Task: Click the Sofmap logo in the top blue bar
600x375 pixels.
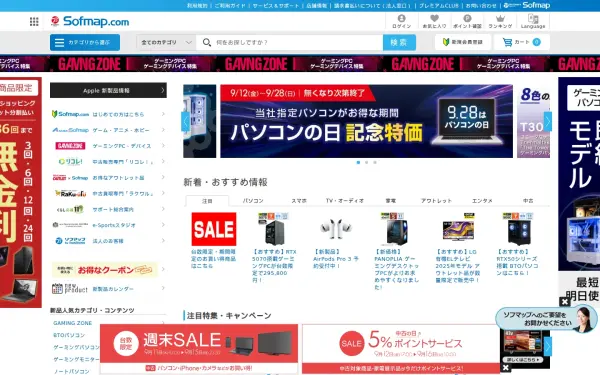Action: coord(527,5)
